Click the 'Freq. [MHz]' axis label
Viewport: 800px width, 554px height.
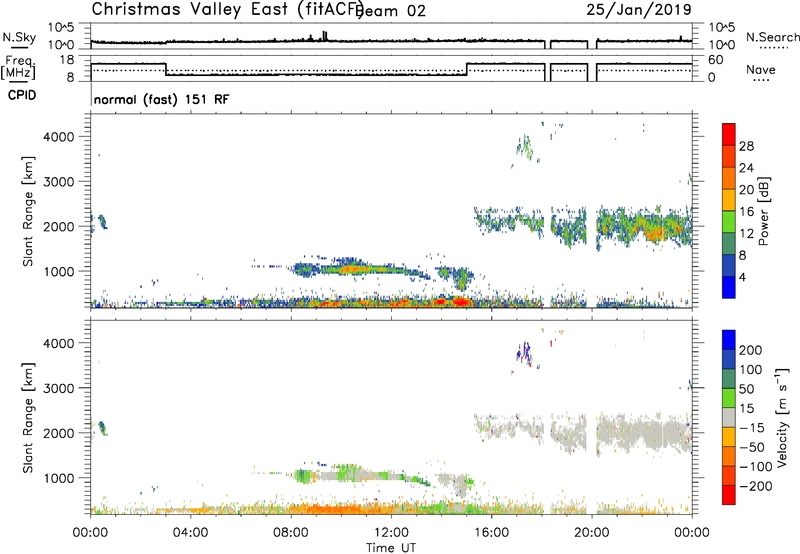(18, 67)
